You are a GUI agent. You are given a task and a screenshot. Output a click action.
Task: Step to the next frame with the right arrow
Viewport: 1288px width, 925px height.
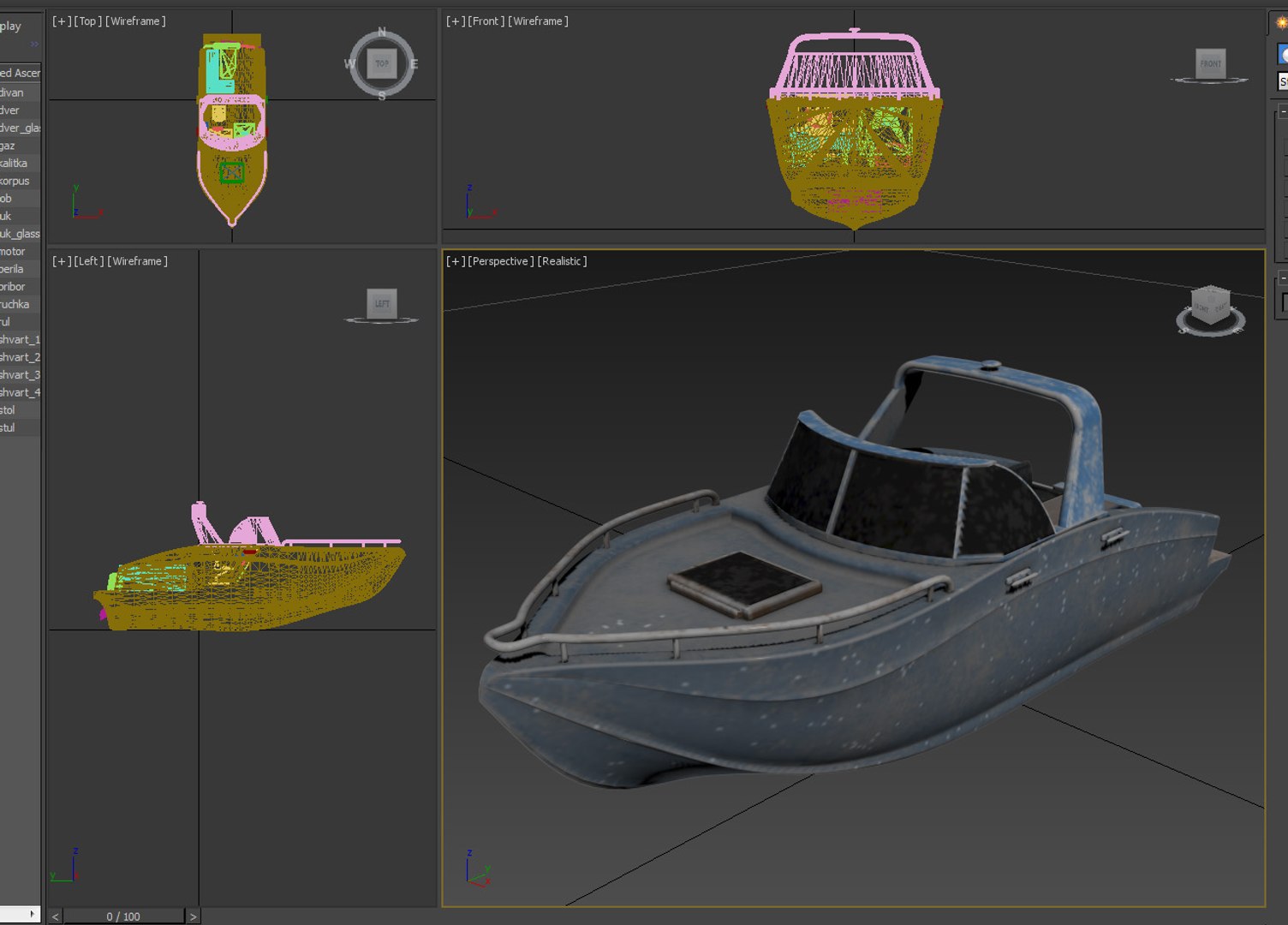pos(194,916)
